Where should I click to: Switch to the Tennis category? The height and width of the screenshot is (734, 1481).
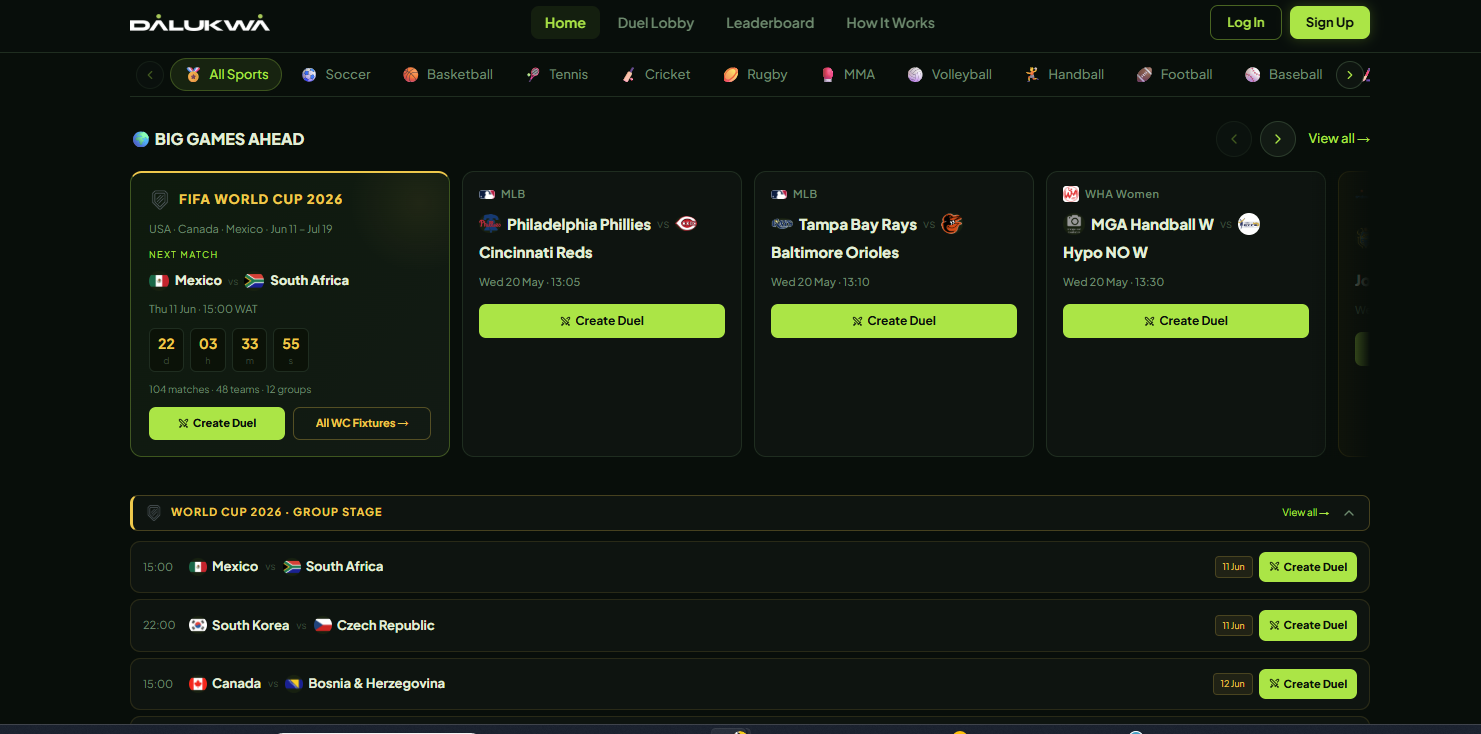tap(557, 75)
